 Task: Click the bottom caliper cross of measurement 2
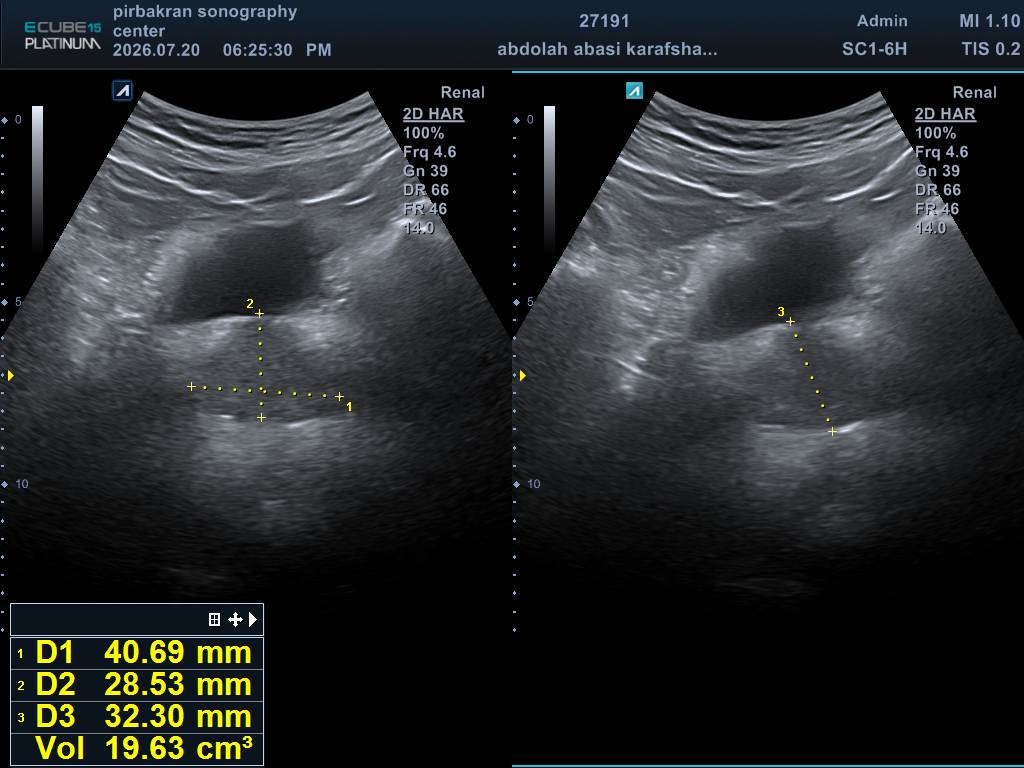tap(261, 417)
